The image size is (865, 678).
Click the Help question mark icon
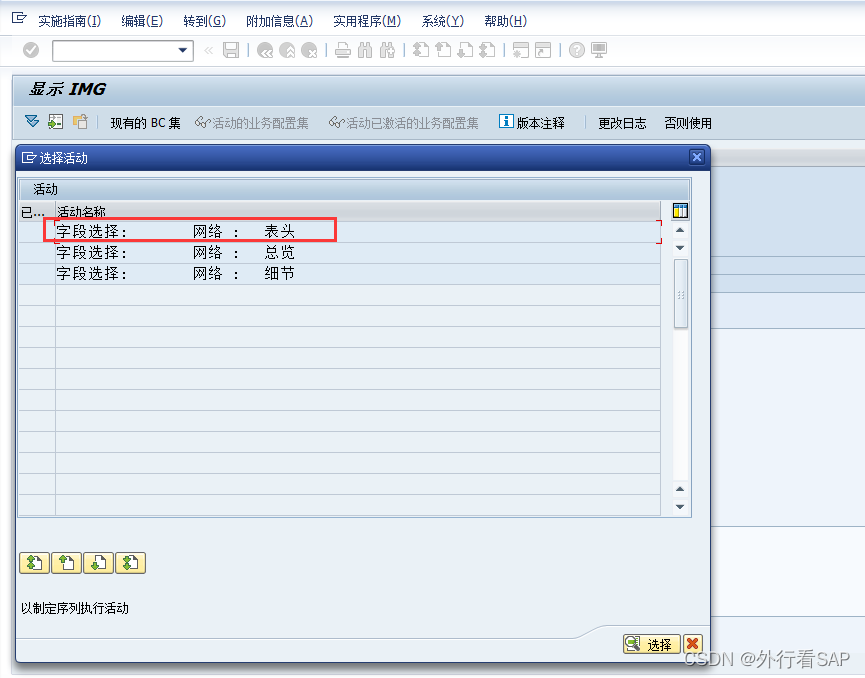click(x=576, y=50)
